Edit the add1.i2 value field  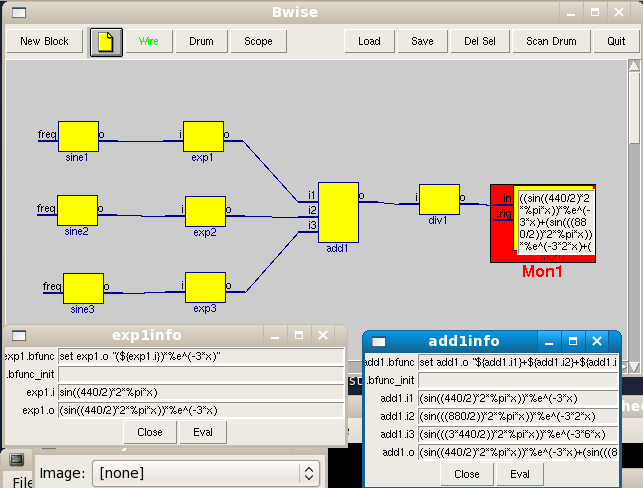(x=518, y=416)
